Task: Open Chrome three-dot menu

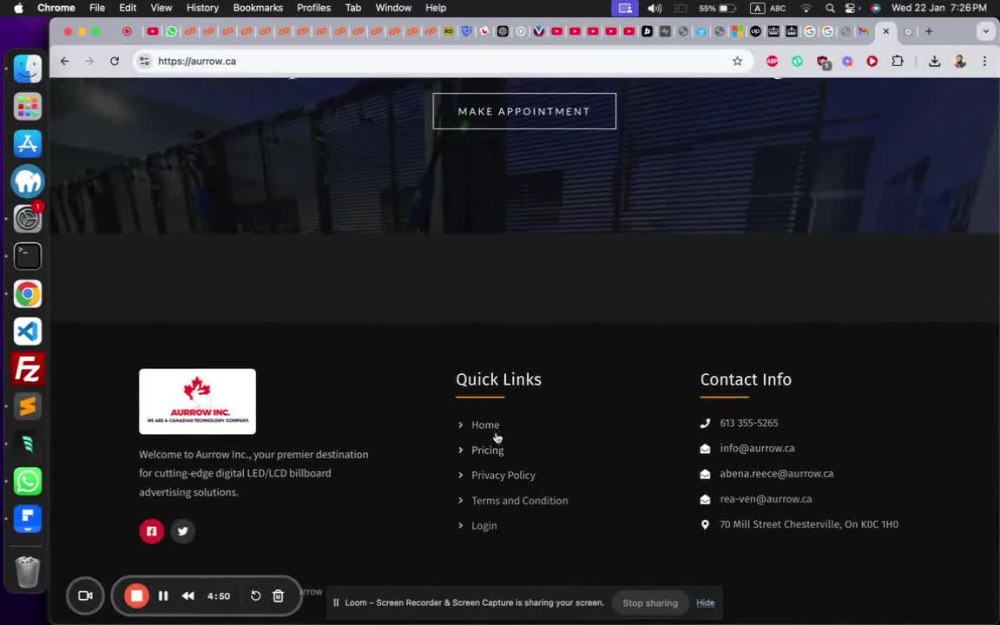Action: pos(985,61)
